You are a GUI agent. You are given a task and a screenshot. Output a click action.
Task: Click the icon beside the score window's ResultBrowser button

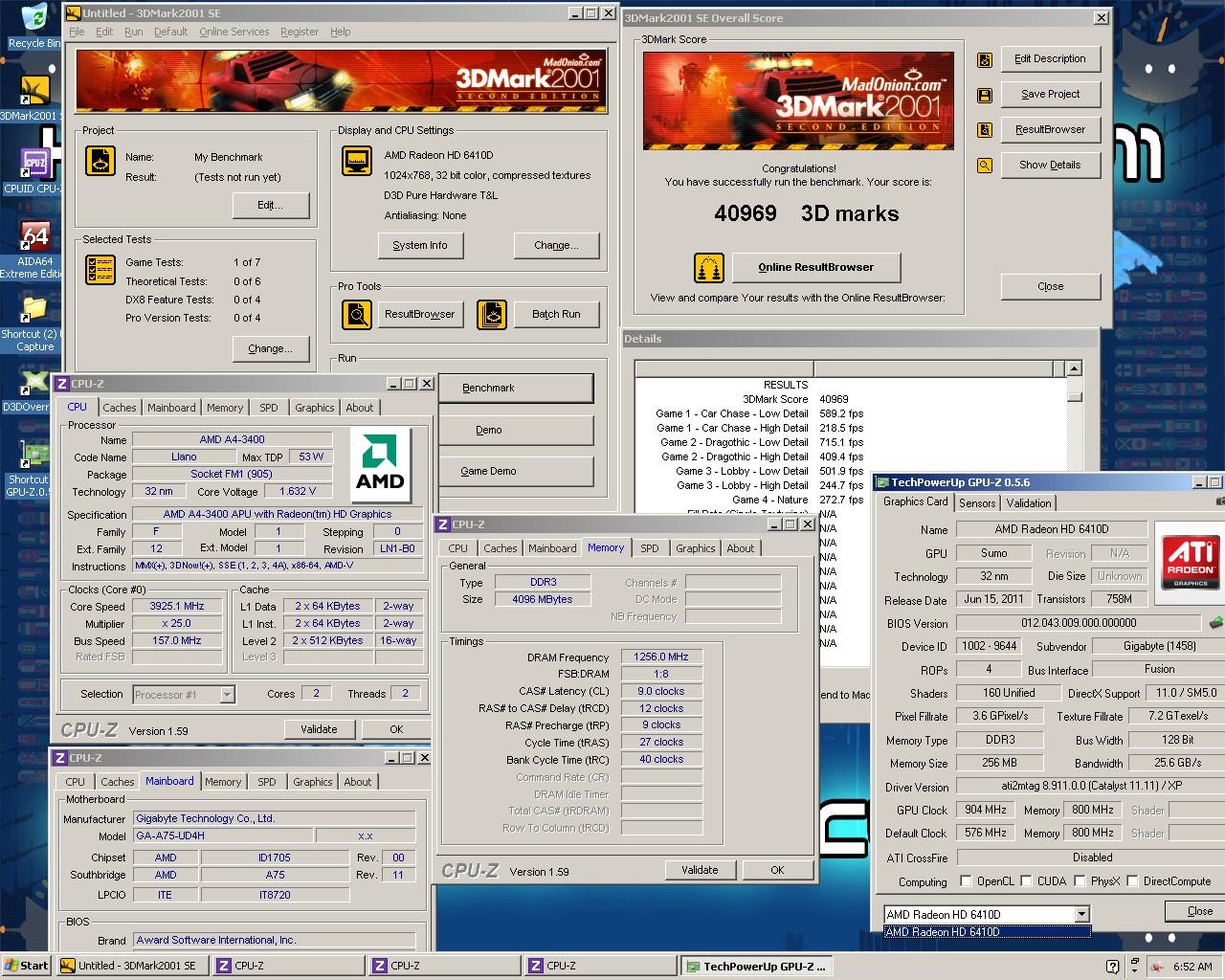click(984, 130)
